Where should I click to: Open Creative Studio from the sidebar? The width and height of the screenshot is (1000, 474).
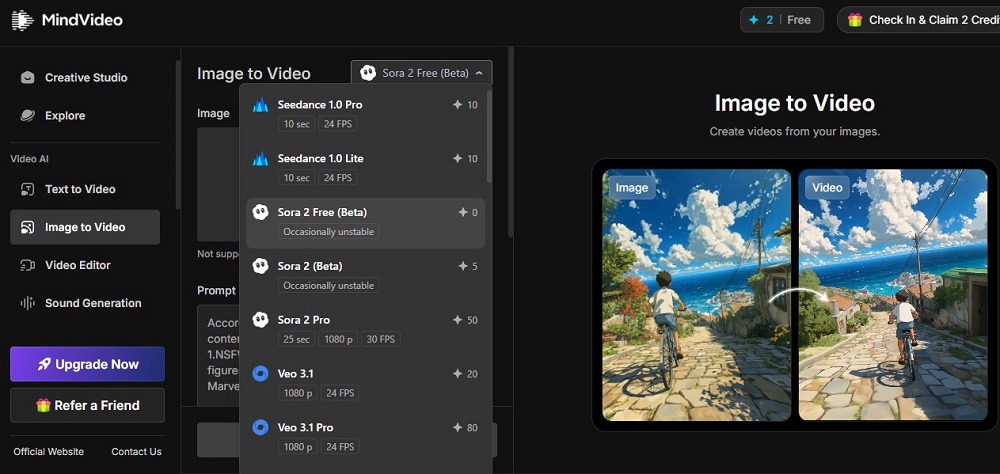pyautogui.click(x=85, y=78)
